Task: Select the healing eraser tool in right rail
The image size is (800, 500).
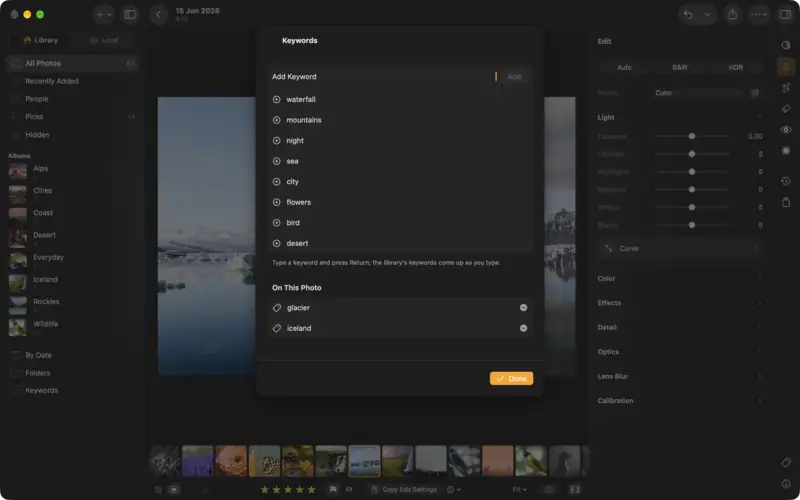Action: [786, 109]
